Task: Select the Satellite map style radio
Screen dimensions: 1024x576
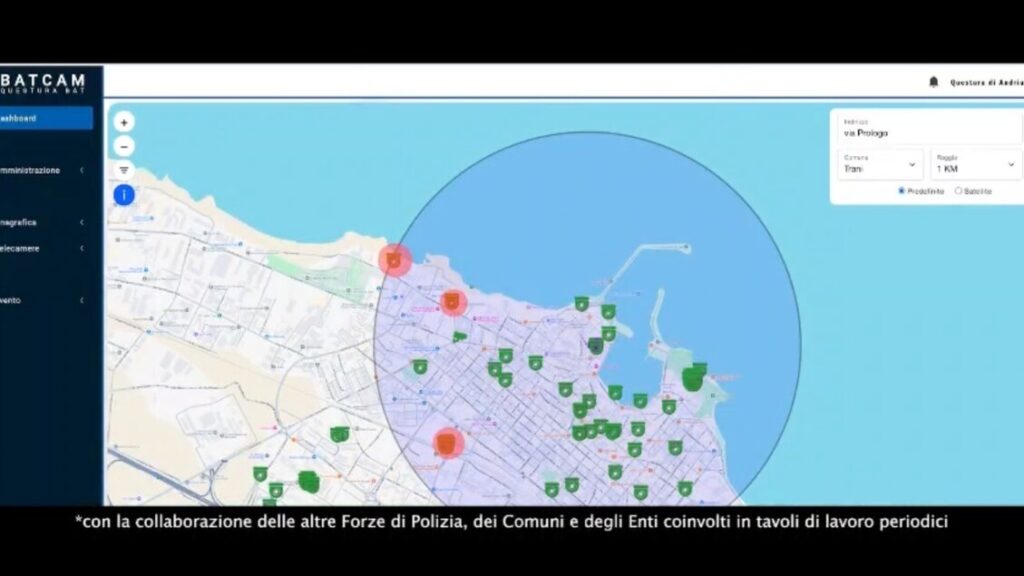Action: (959, 191)
